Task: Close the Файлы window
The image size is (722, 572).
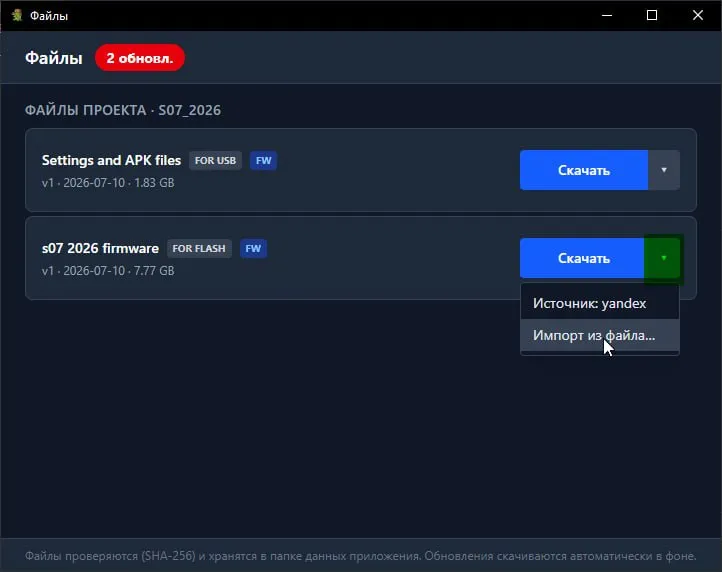Action: coord(698,15)
